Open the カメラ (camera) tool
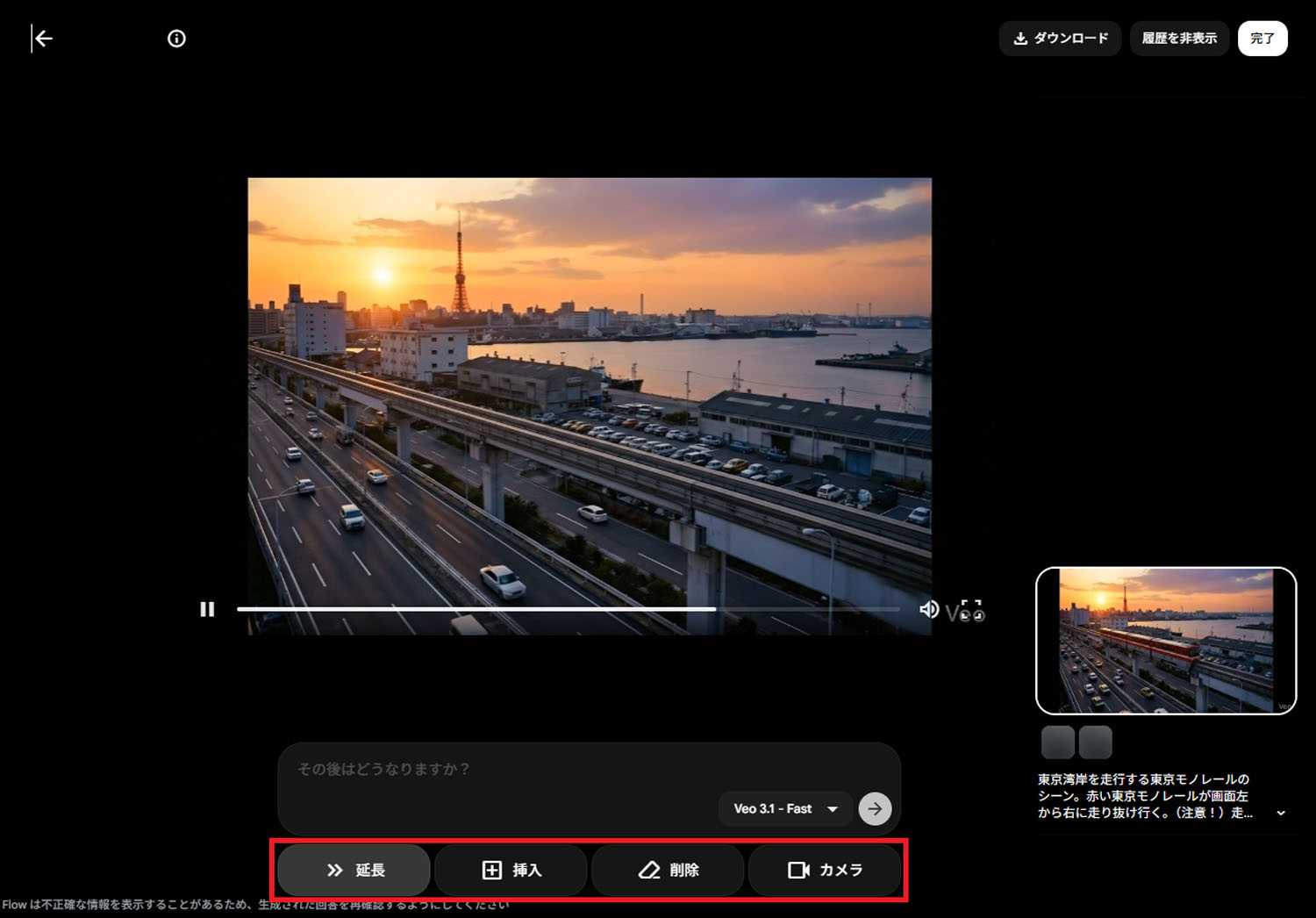Image resolution: width=1316 pixels, height=918 pixels. [824, 870]
